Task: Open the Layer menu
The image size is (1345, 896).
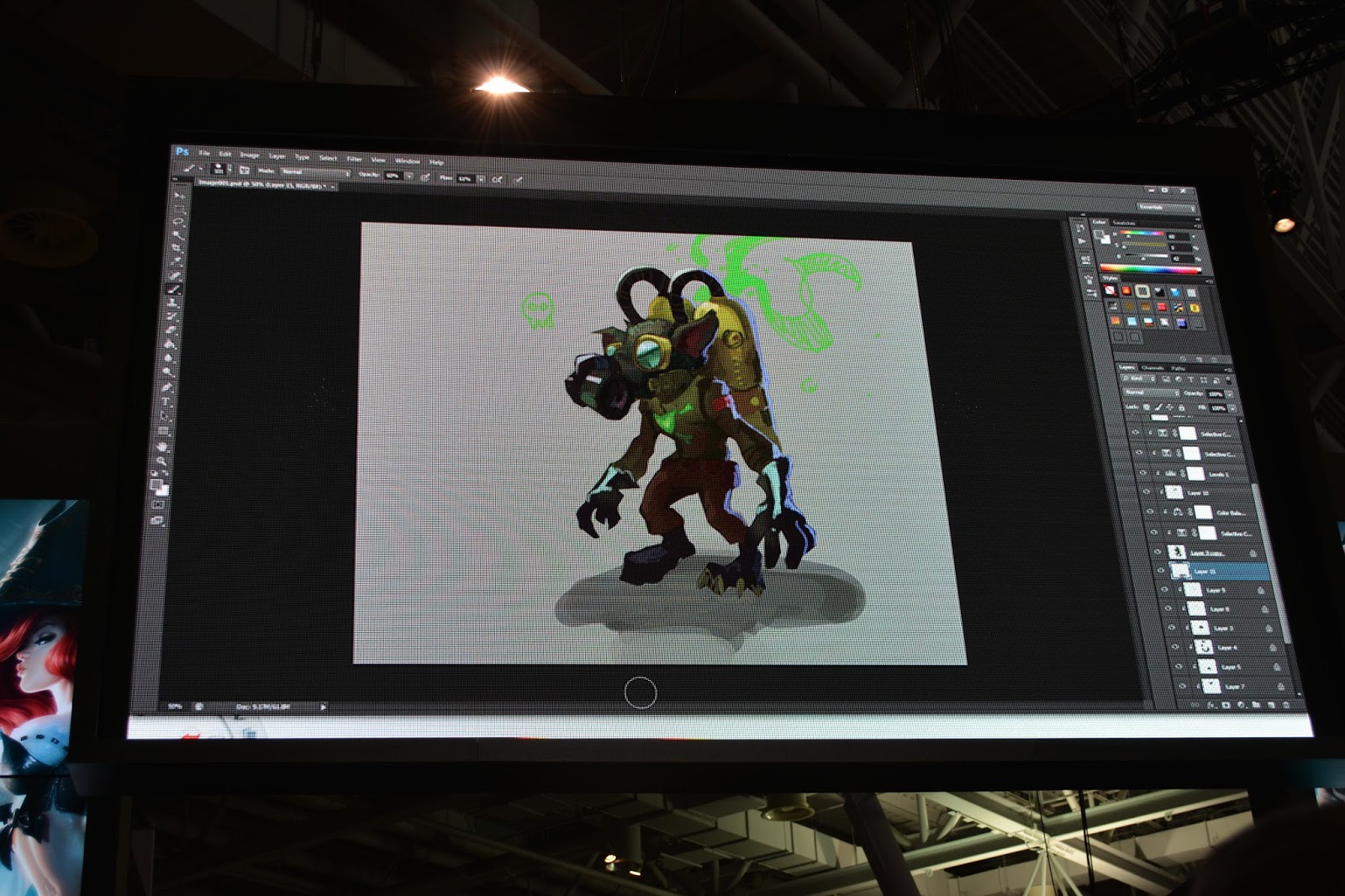Action: click(277, 155)
